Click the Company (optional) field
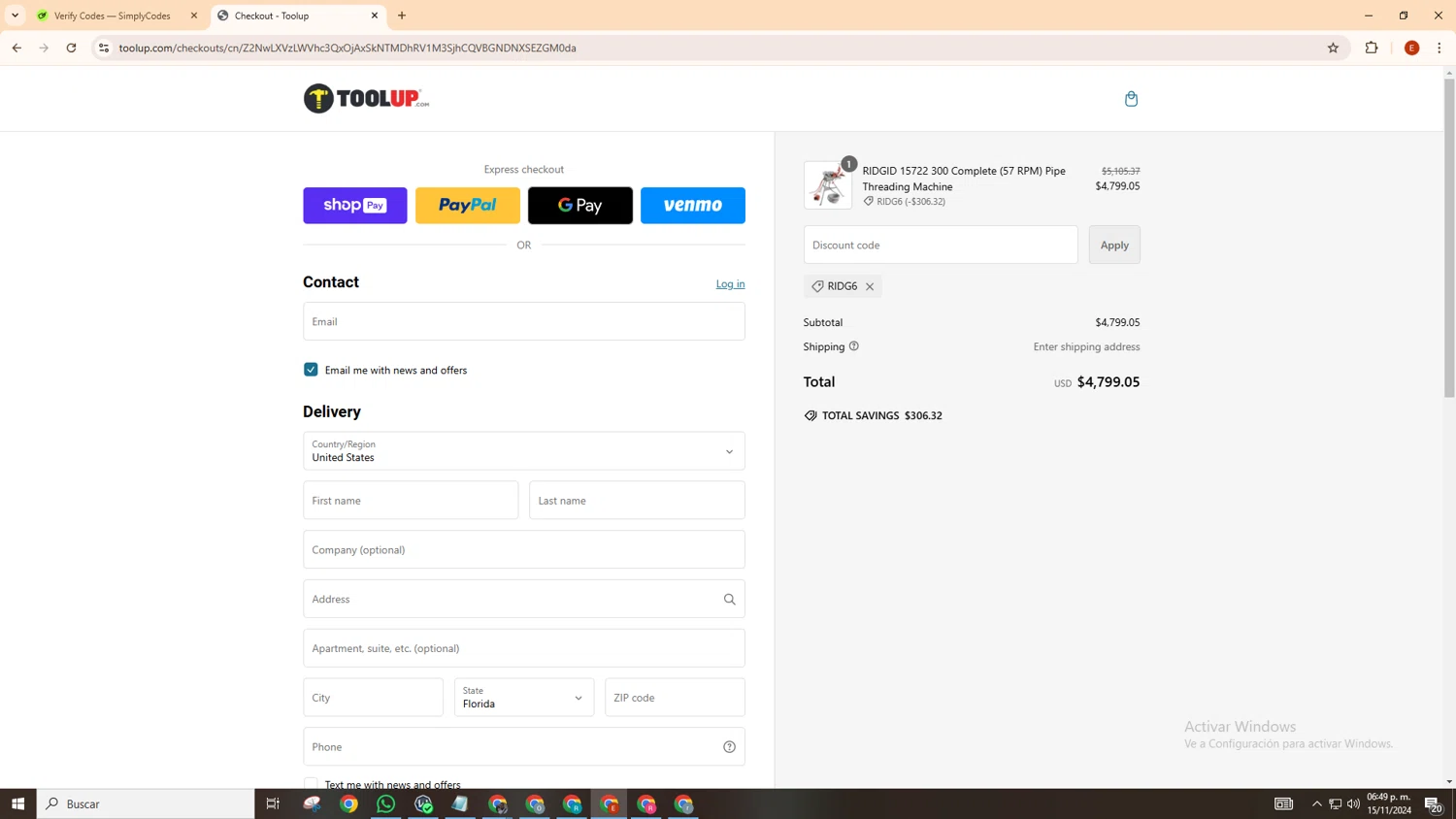1456x819 pixels. point(524,550)
